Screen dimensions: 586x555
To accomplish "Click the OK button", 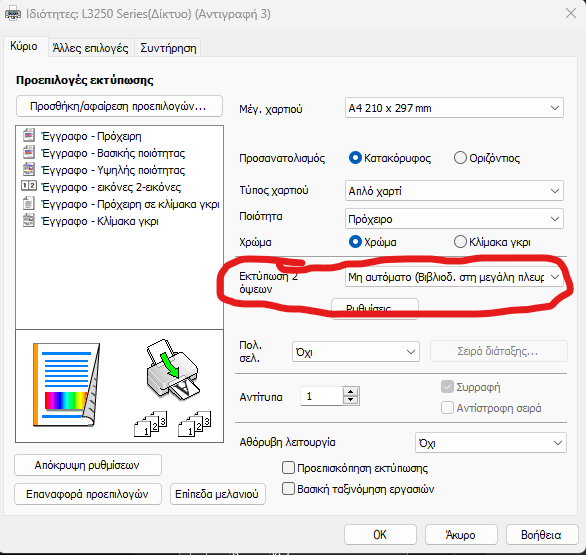I will pyautogui.click(x=380, y=534).
